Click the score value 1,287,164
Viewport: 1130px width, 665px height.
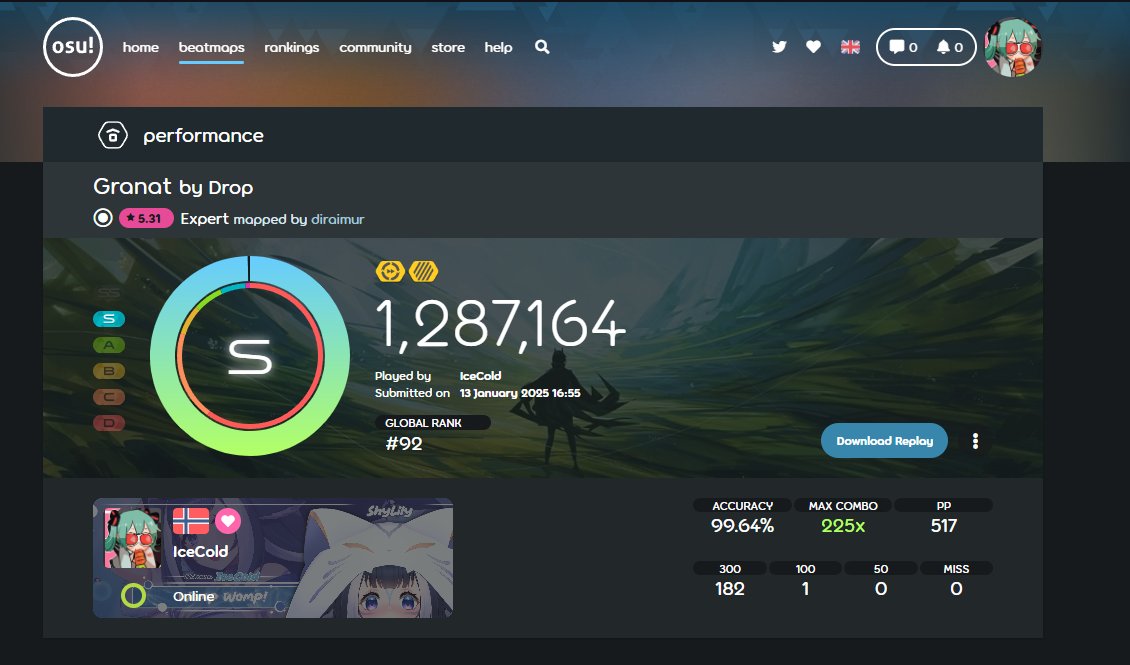pyautogui.click(x=500, y=324)
